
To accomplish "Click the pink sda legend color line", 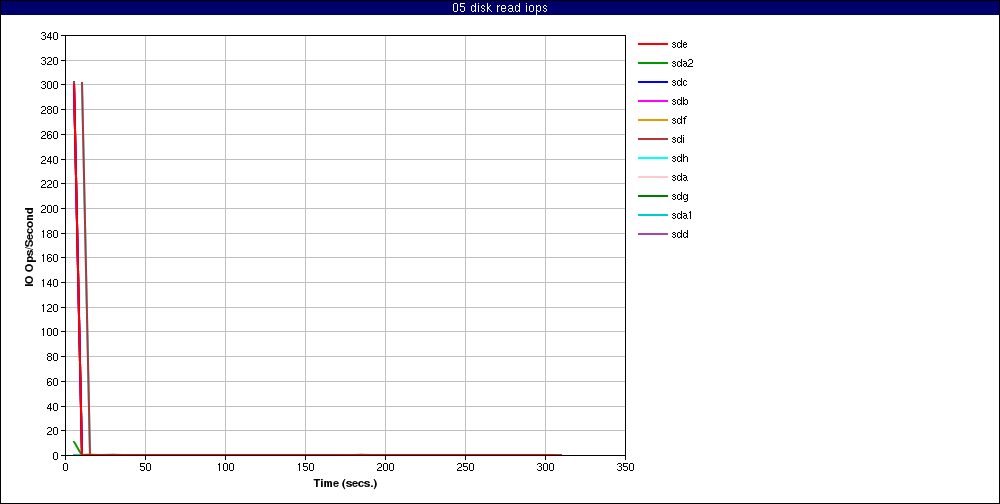I will coord(652,177).
